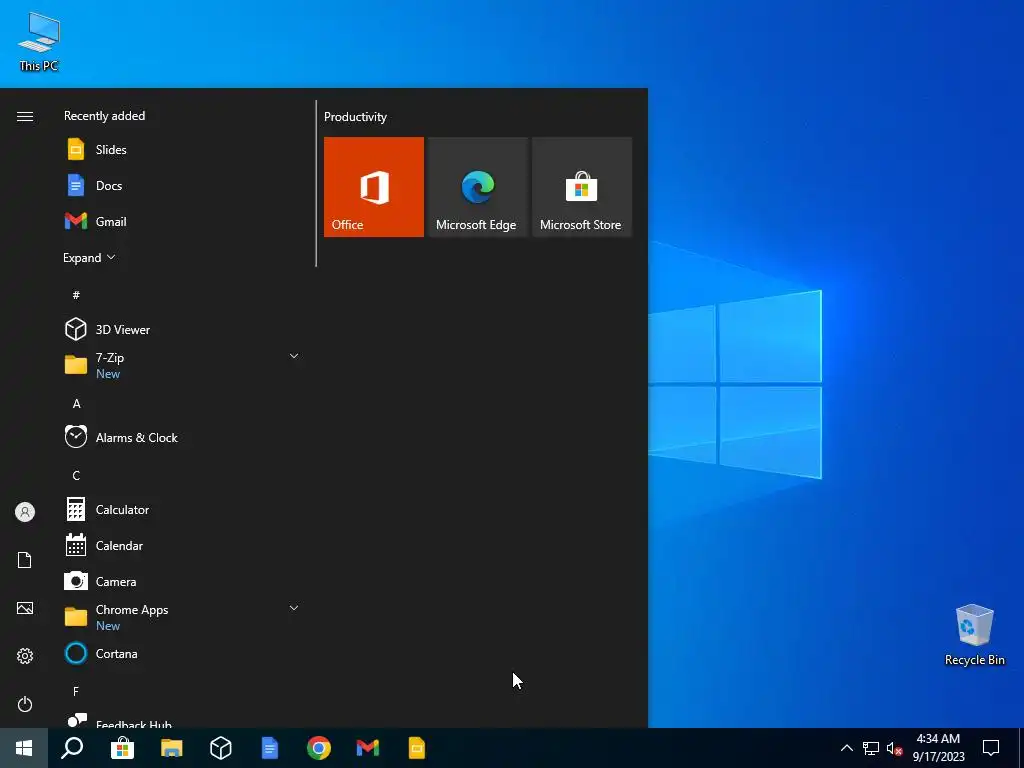Open Alarms & Clock
1024x768 pixels.
[x=183, y=438]
